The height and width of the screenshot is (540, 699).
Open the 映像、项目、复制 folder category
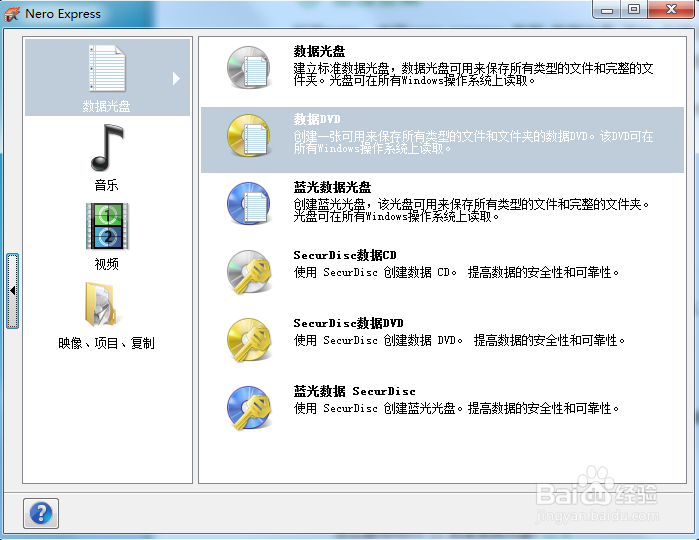101,305
